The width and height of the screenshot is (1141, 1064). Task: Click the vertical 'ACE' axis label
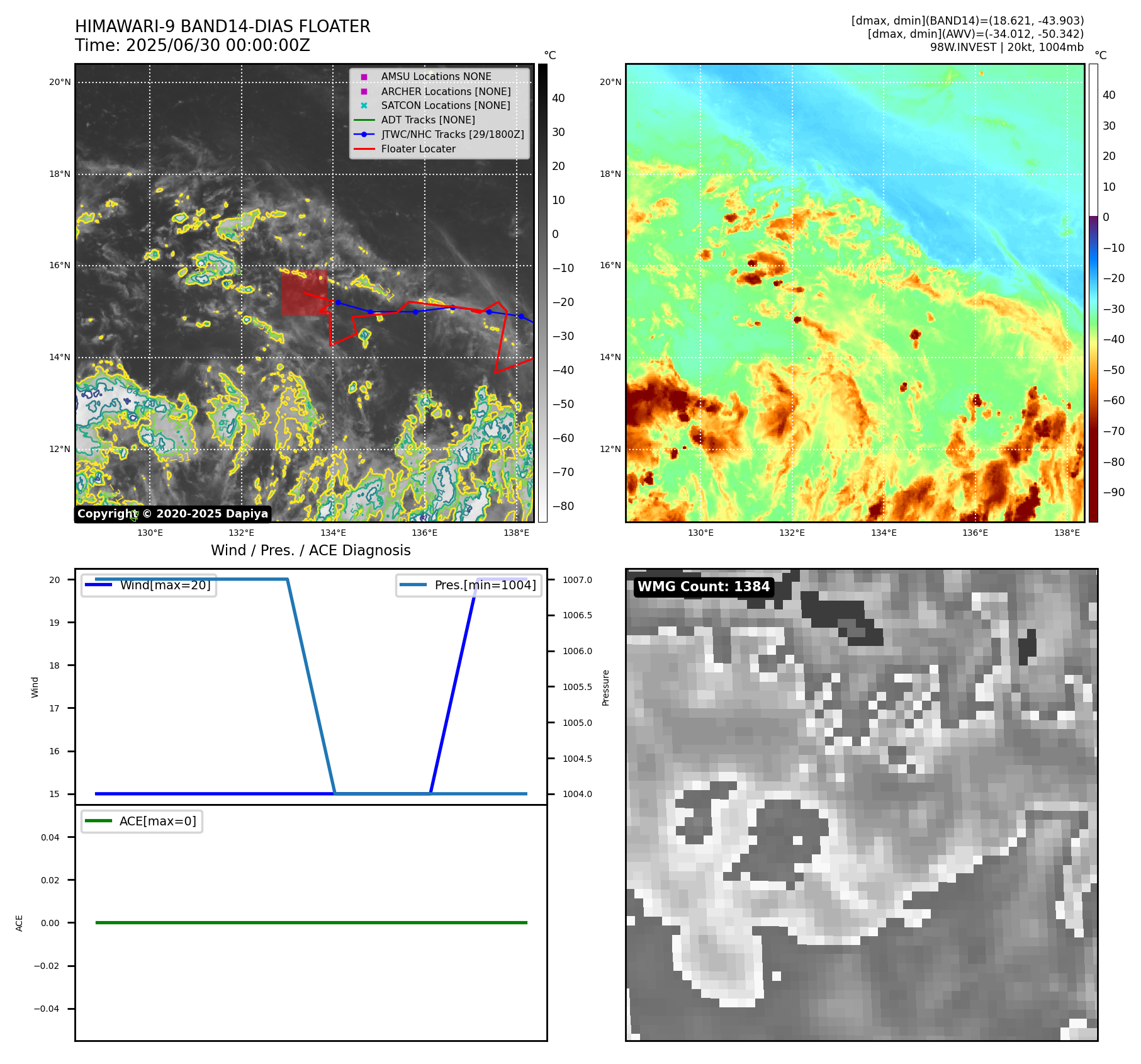[20, 923]
